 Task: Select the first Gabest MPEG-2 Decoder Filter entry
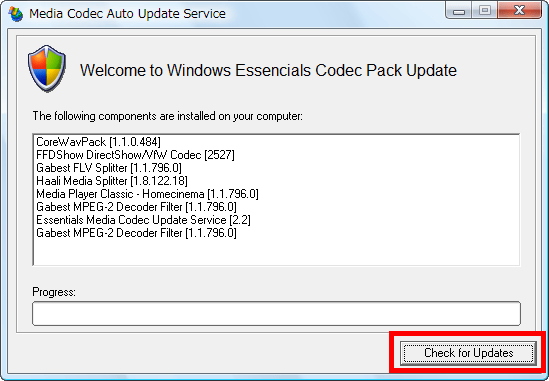click(x=137, y=207)
